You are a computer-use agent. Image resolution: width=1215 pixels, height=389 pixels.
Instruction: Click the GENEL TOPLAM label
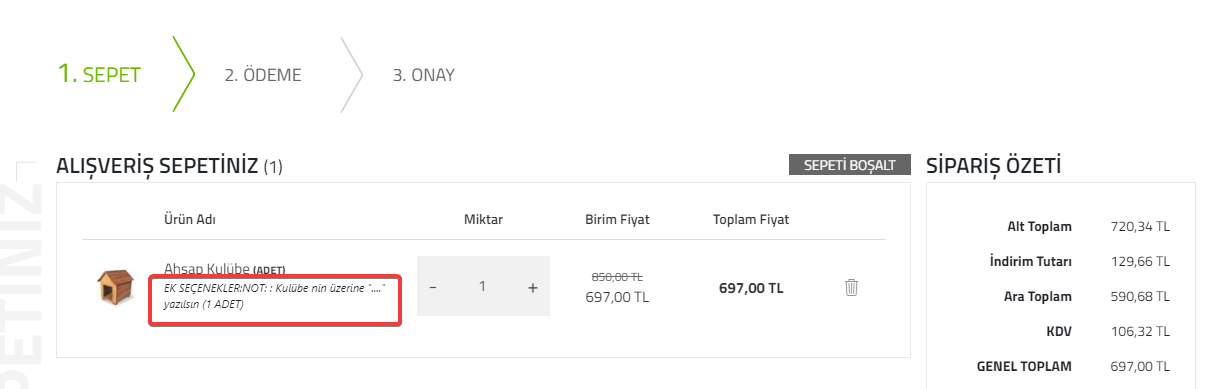pyautogui.click(x=1024, y=366)
